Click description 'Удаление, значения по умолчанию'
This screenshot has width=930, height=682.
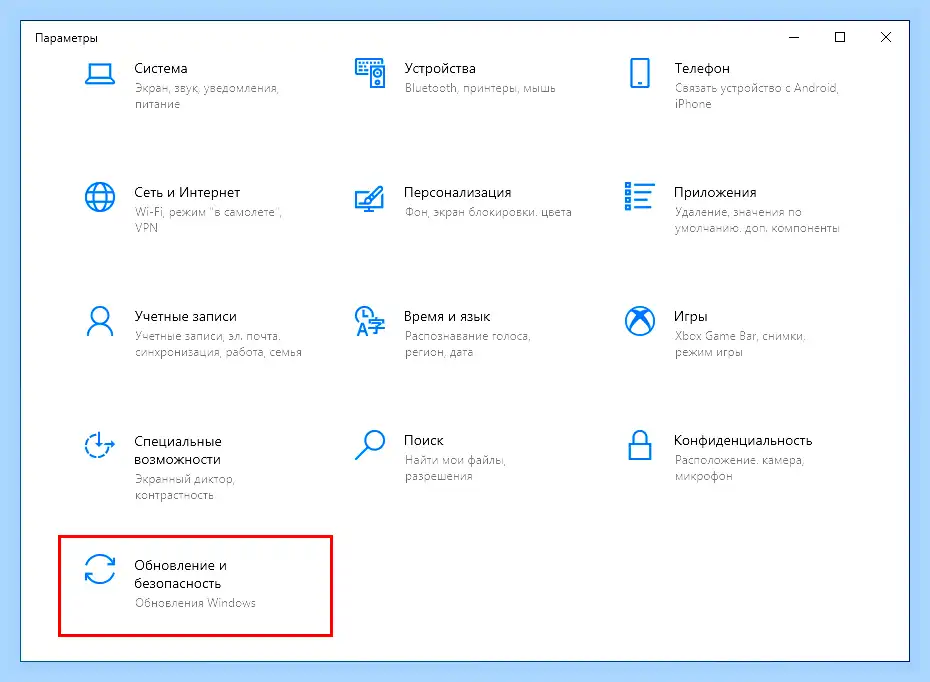click(x=757, y=220)
